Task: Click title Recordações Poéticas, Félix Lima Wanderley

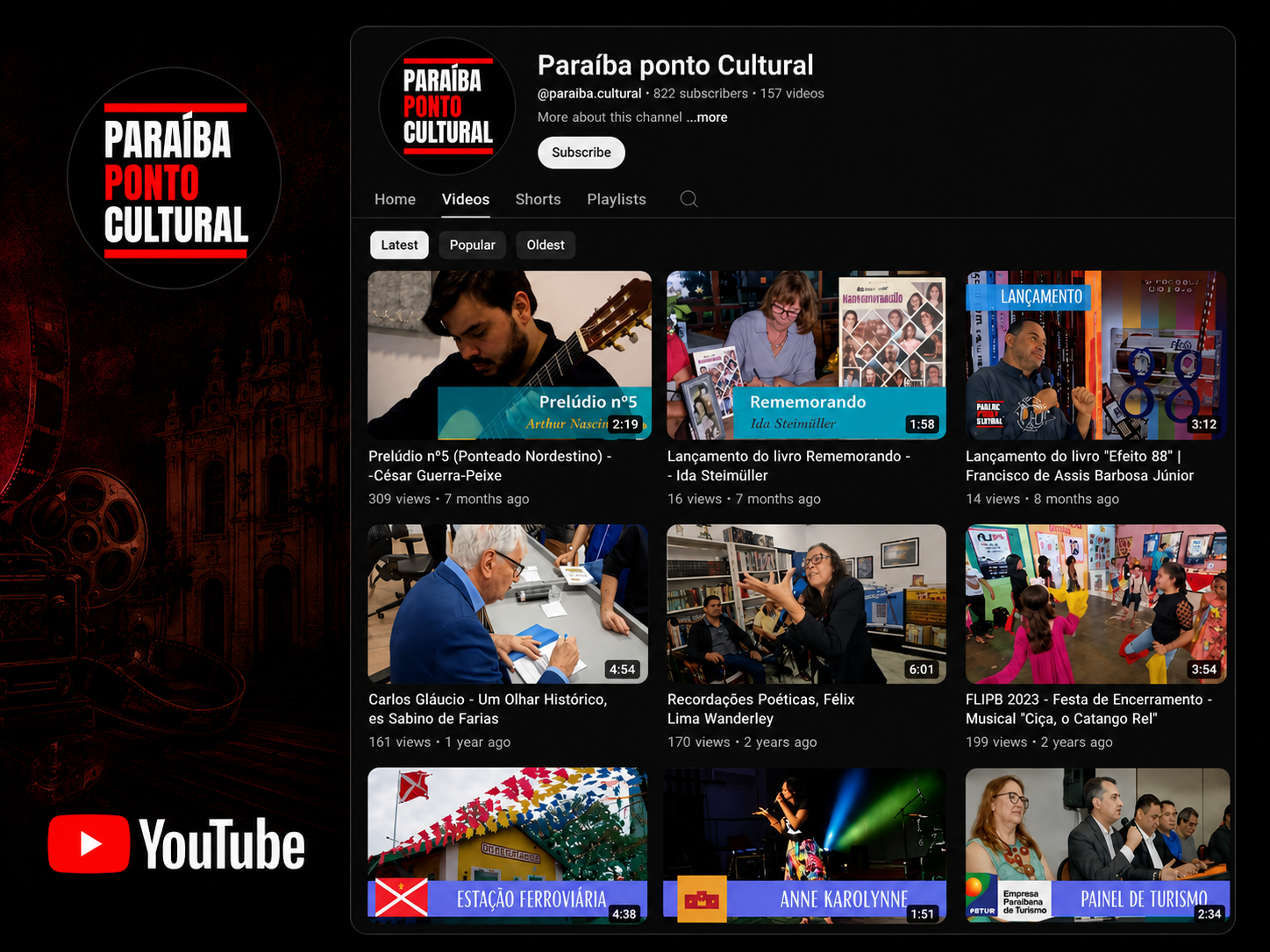Action: (760, 708)
